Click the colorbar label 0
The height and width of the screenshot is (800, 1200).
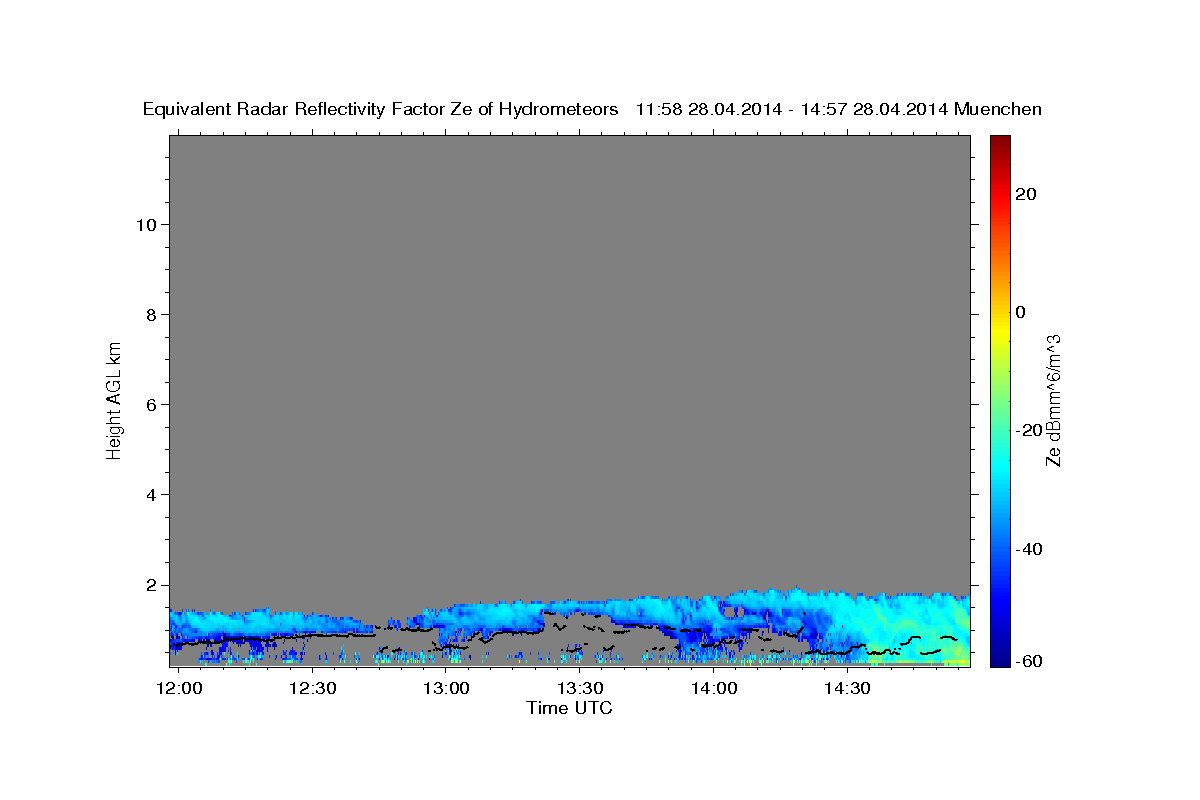[1021, 312]
